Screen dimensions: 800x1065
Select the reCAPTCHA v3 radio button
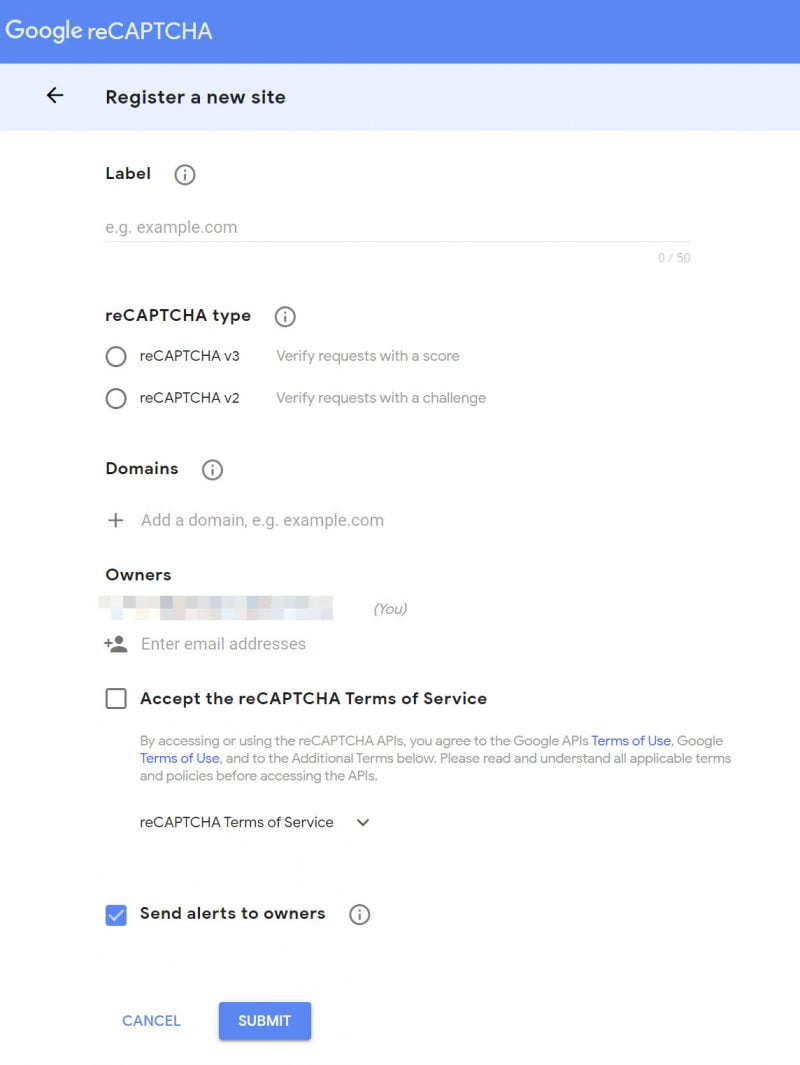pyautogui.click(x=116, y=356)
